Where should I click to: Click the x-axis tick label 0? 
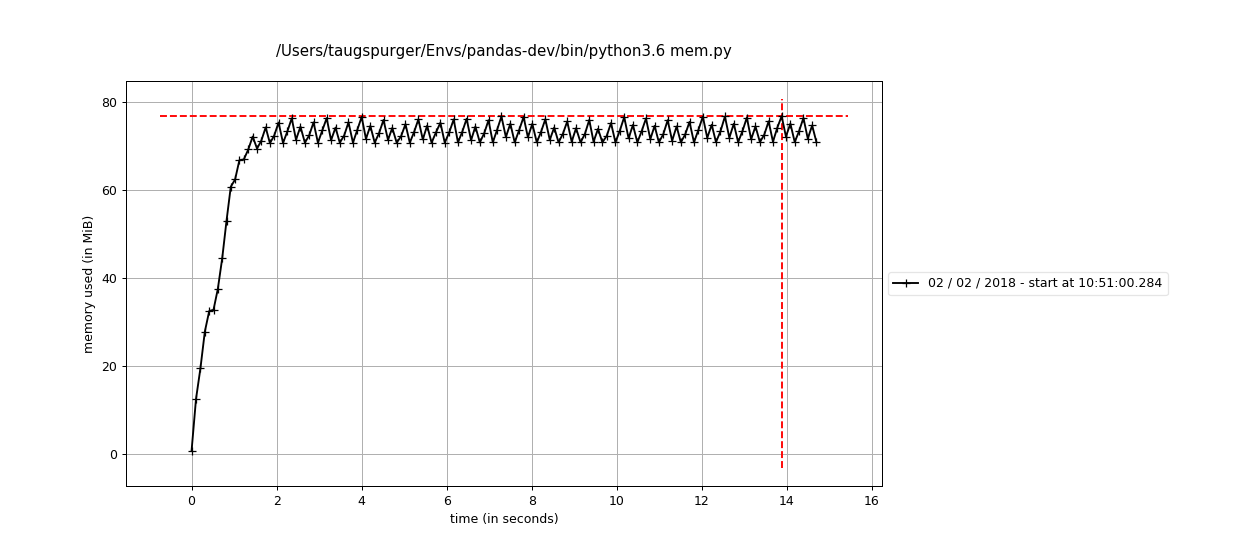point(192,501)
